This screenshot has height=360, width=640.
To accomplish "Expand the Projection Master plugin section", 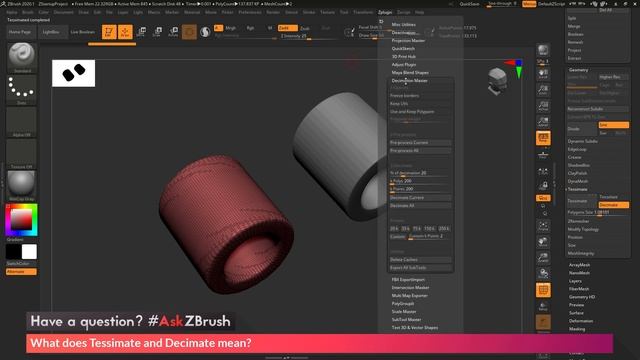I will click(408, 41).
